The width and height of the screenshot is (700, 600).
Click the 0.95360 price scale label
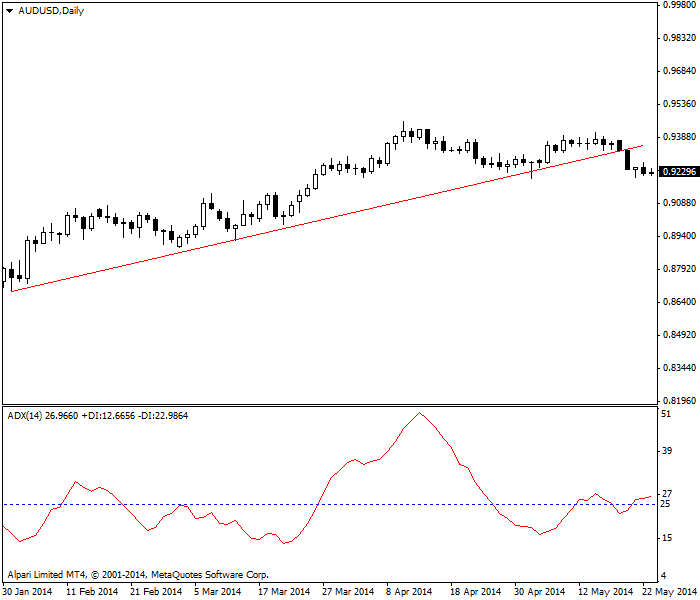click(x=677, y=104)
